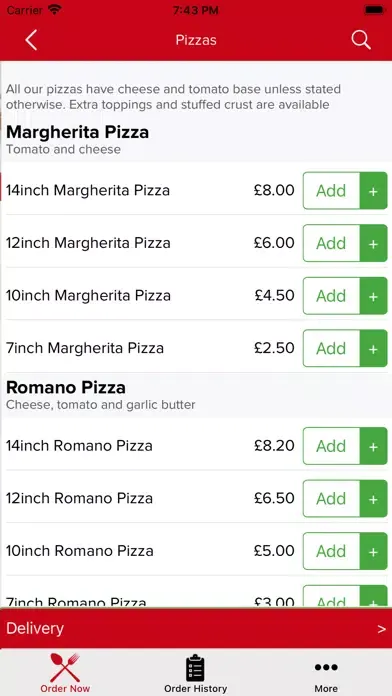Tap plus icon for 14inch Romano Pizza
Screen dimensions: 392x696
[373, 446]
